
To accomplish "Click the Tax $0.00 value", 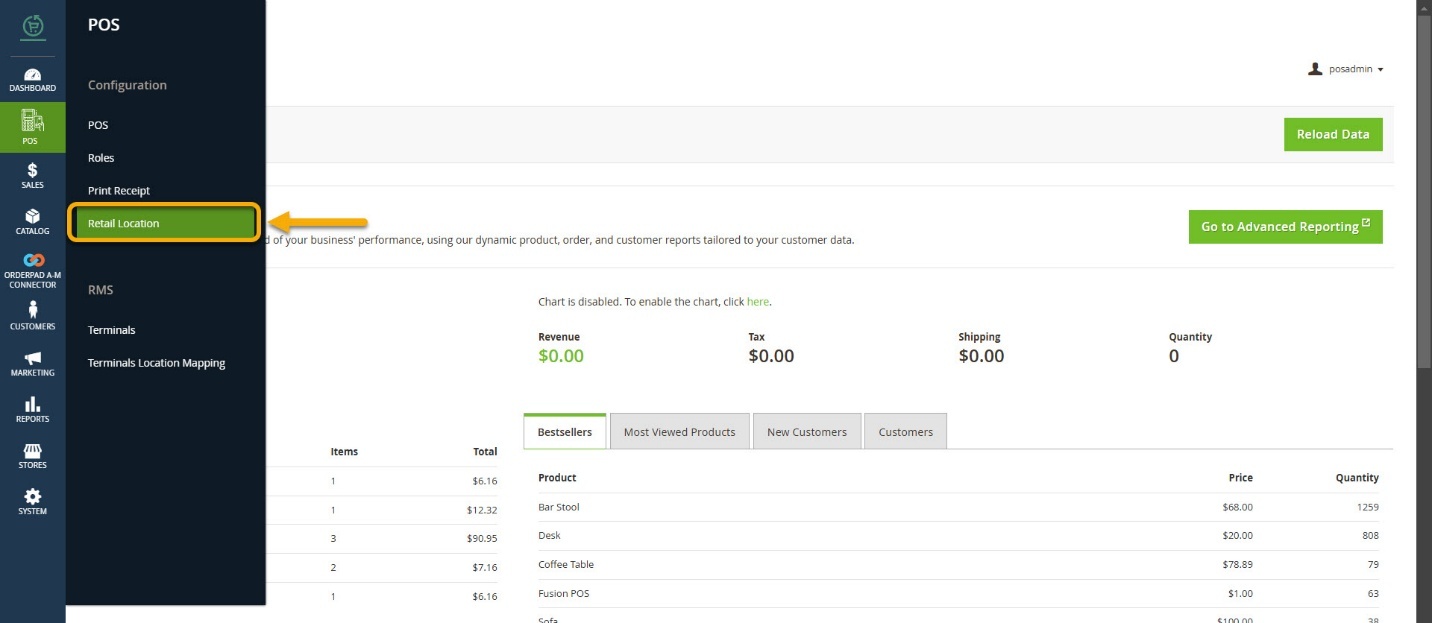I will point(771,356).
